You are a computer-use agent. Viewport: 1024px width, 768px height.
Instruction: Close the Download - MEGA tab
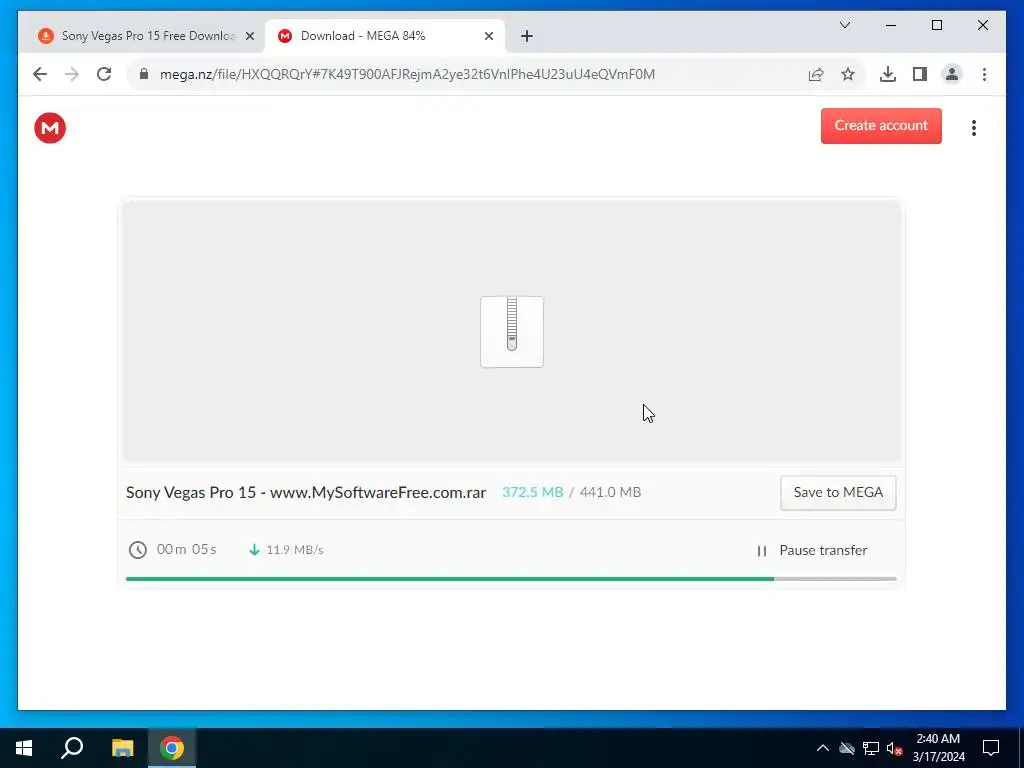[x=488, y=37]
